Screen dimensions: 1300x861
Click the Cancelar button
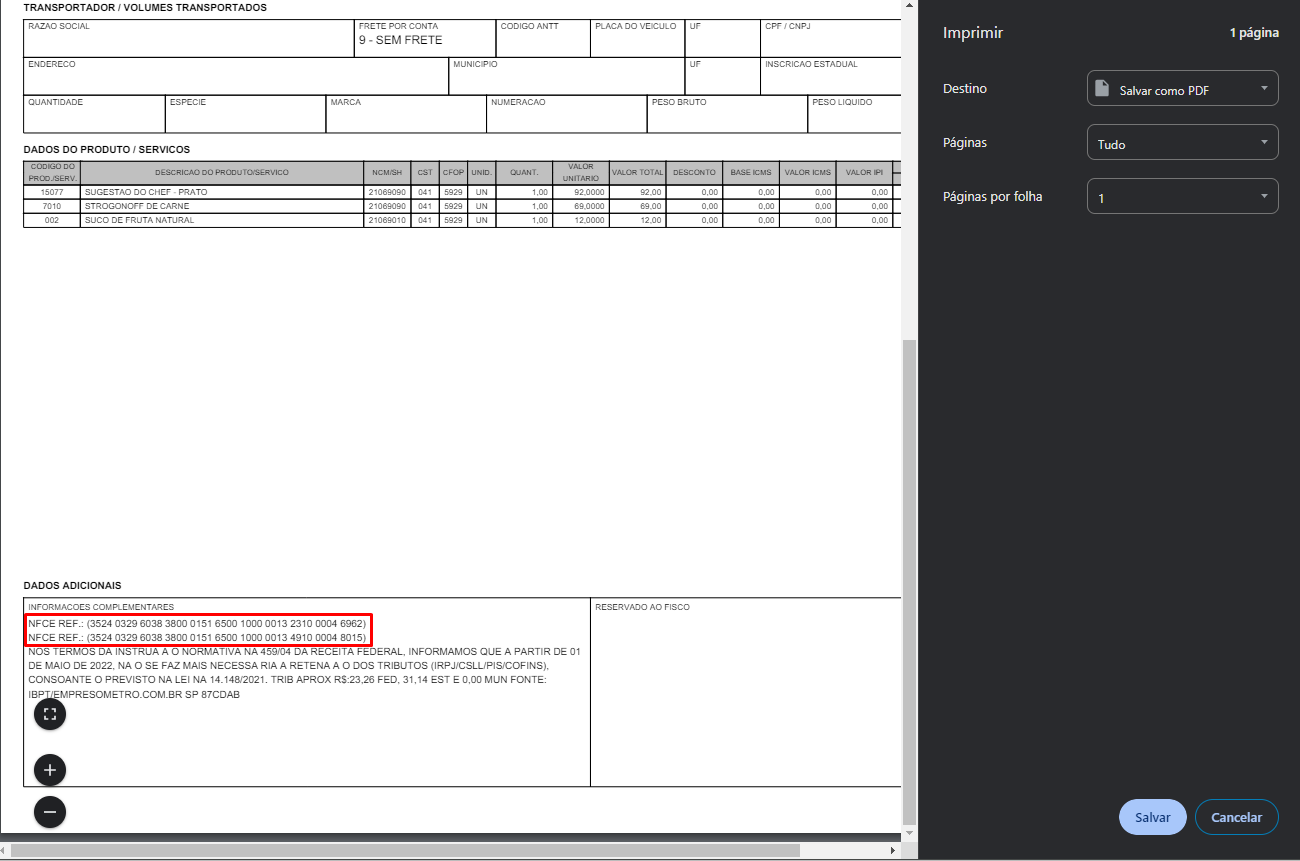pyautogui.click(x=1237, y=817)
